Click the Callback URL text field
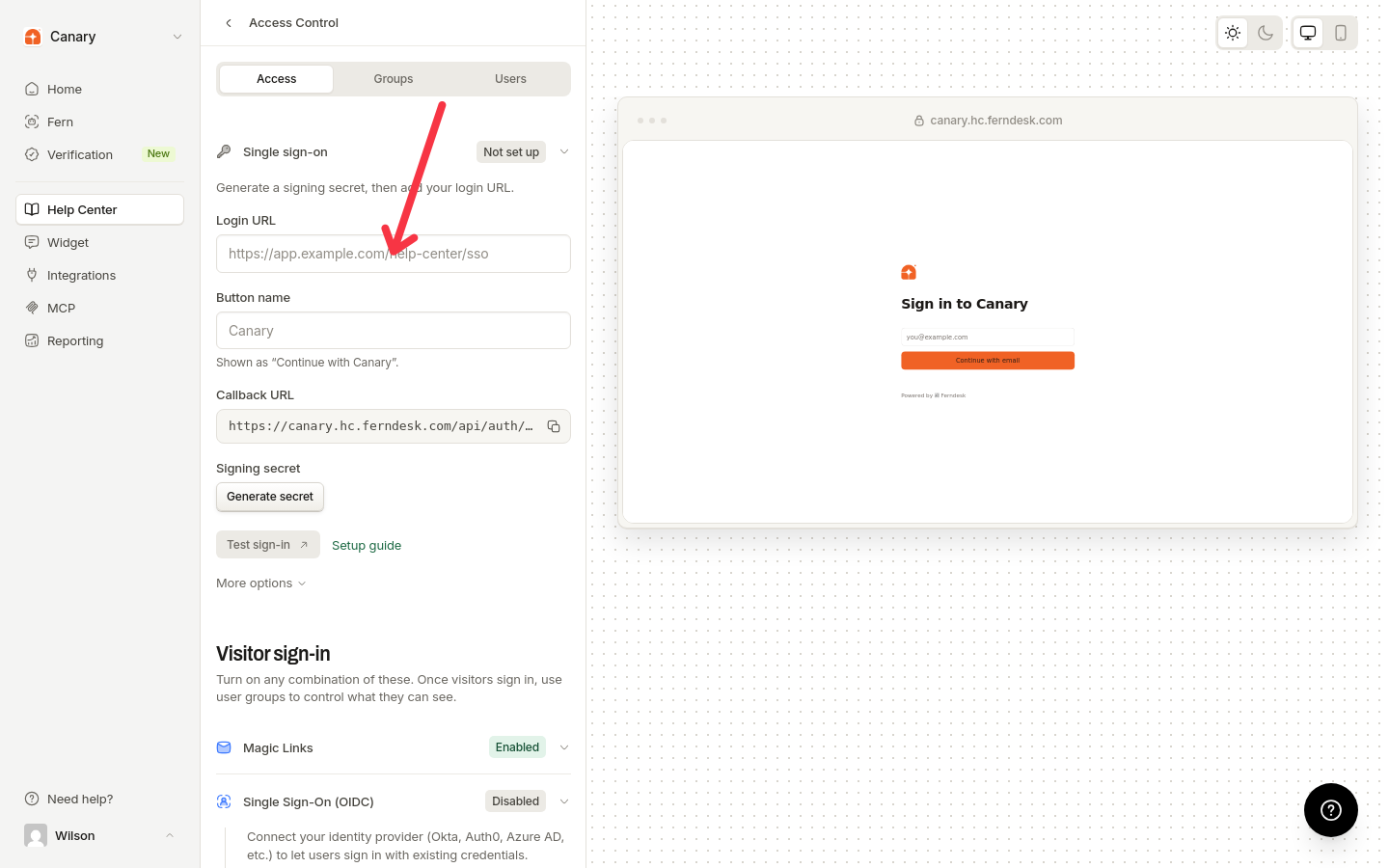Viewport: 1389px width, 868px height. (394, 426)
